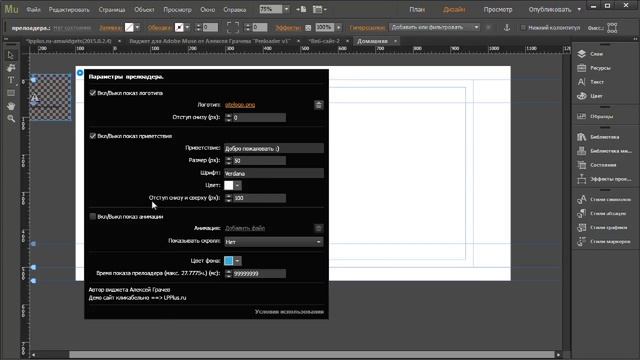
Task: Open the Библиотека виджетов panel icon
Action: tap(582, 151)
